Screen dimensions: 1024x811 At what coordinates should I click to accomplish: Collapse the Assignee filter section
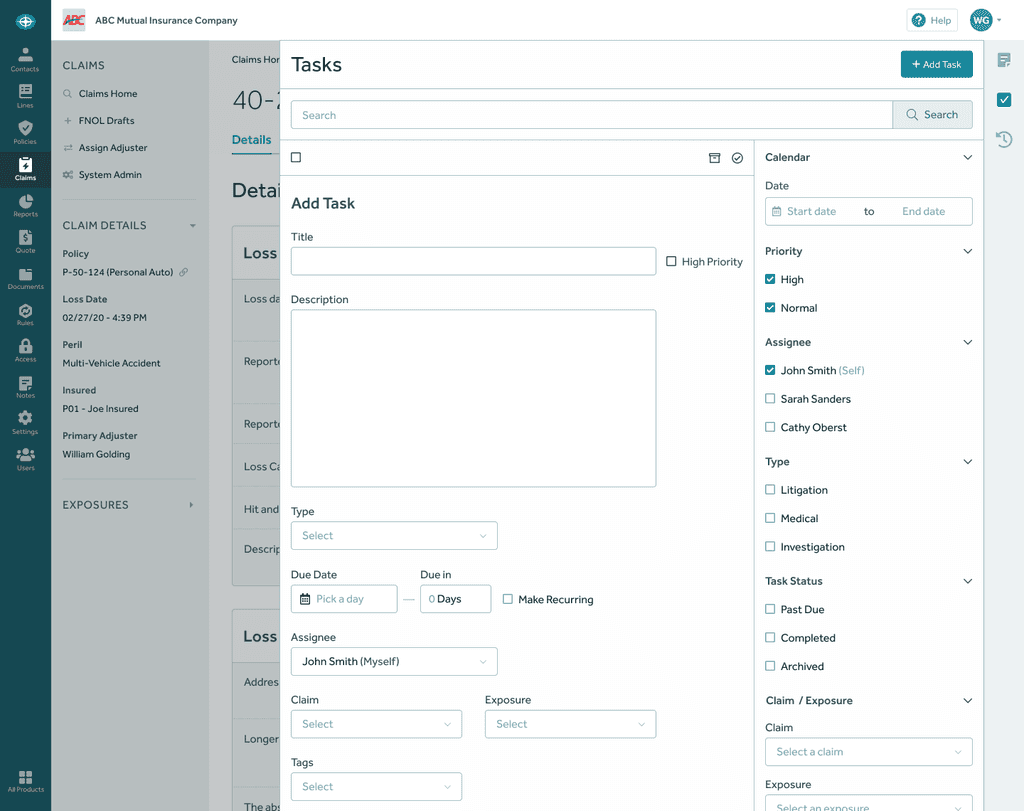(968, 342)
